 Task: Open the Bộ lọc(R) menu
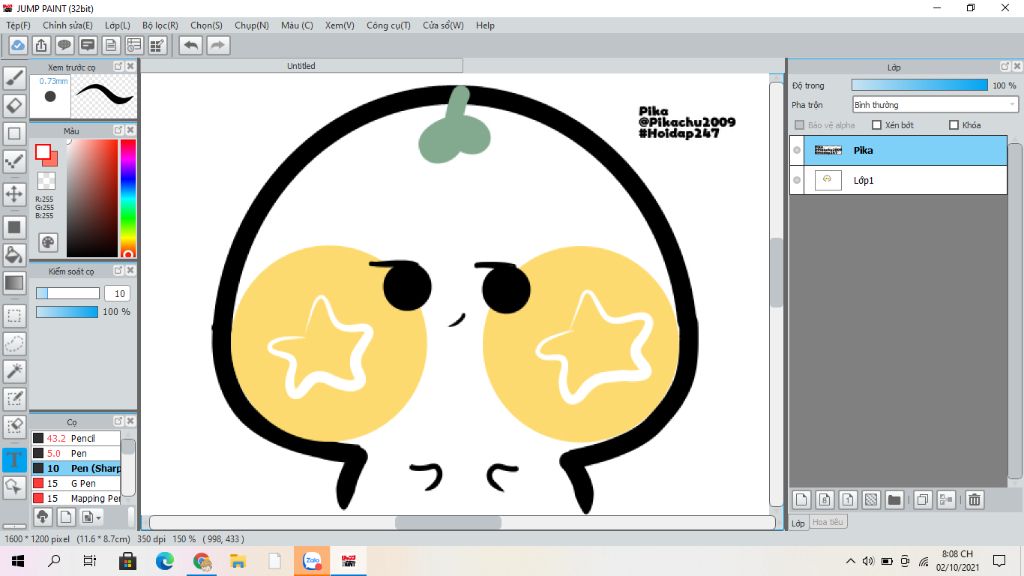click(x=160, y=25)
